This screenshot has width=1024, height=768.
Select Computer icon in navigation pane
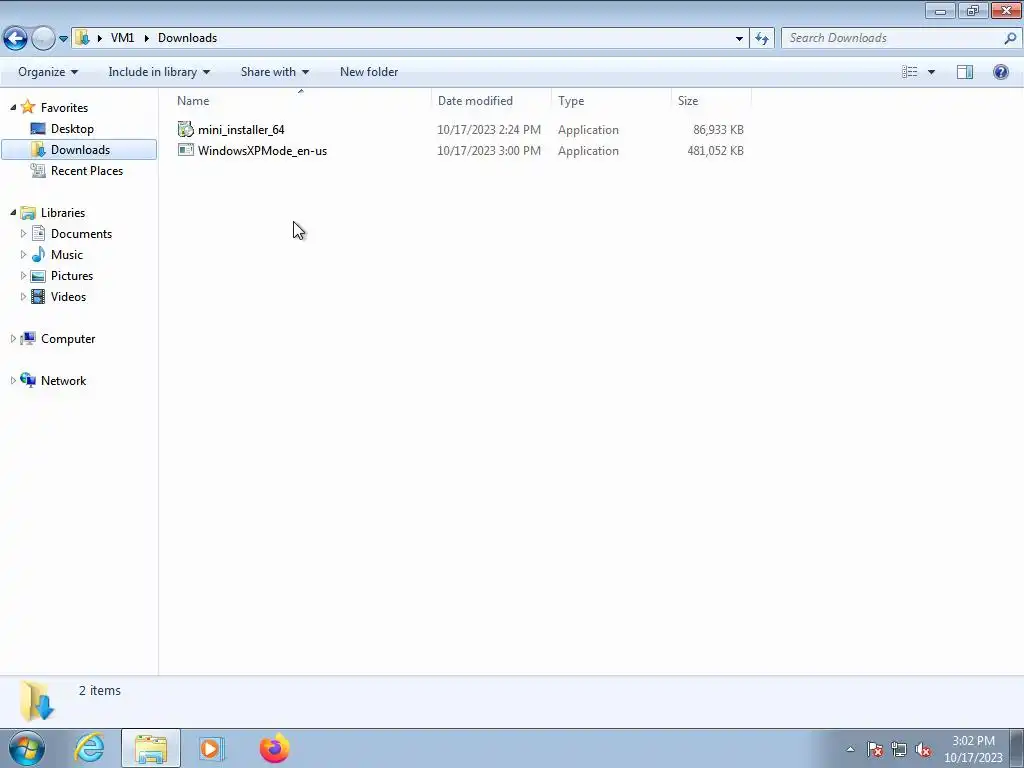(x=28, y=338)
